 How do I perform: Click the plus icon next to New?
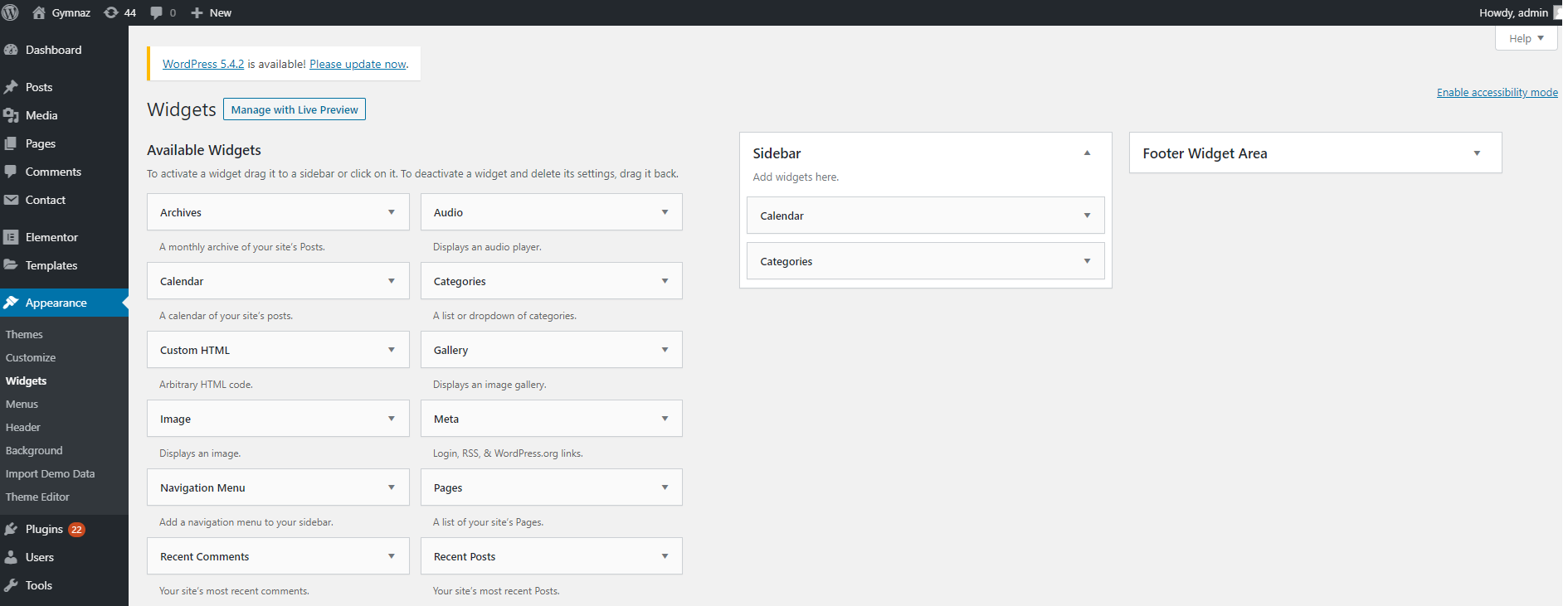click(197, 12)
